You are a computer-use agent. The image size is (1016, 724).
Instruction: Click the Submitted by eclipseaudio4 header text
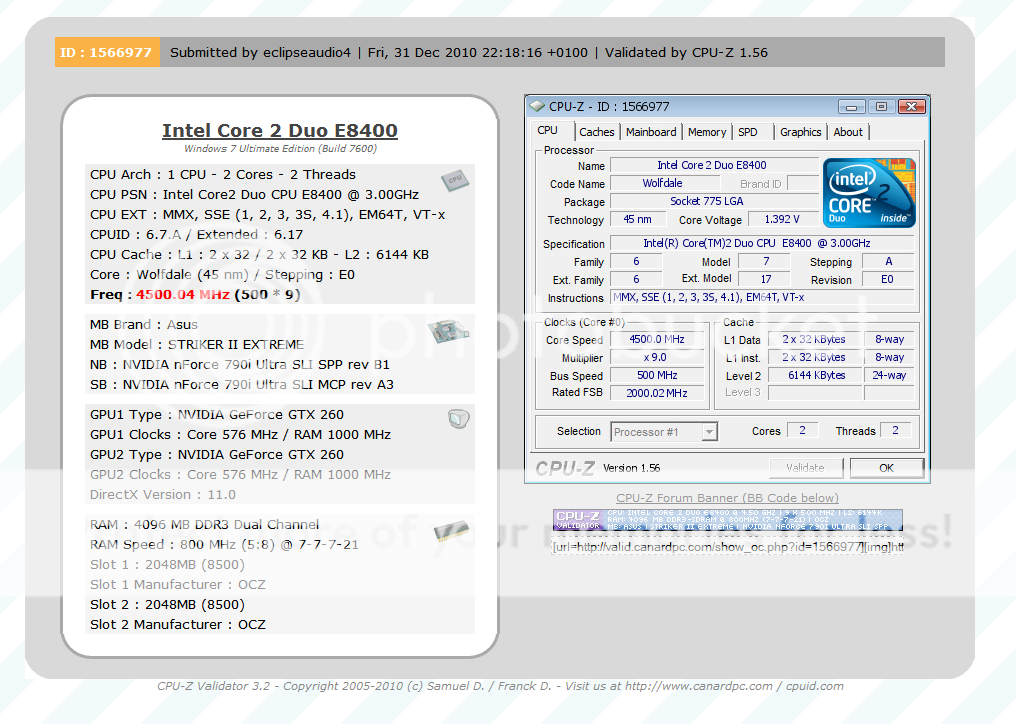(260, 53)
